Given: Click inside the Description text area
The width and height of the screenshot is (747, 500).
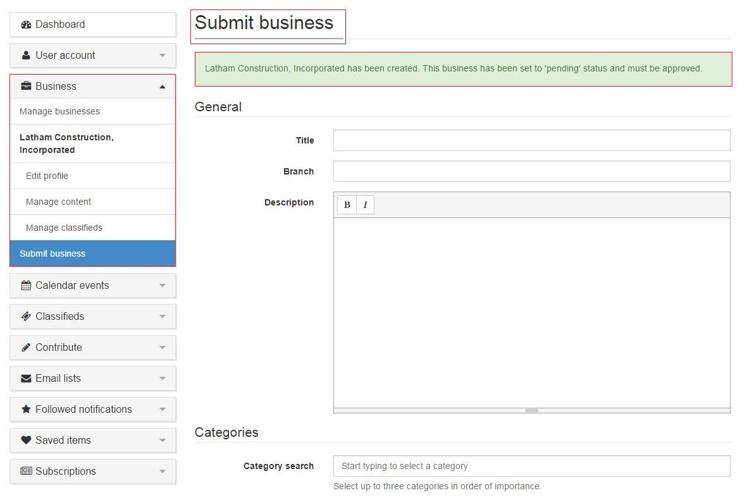Looking at the screenshot, I should pos(532,313).
